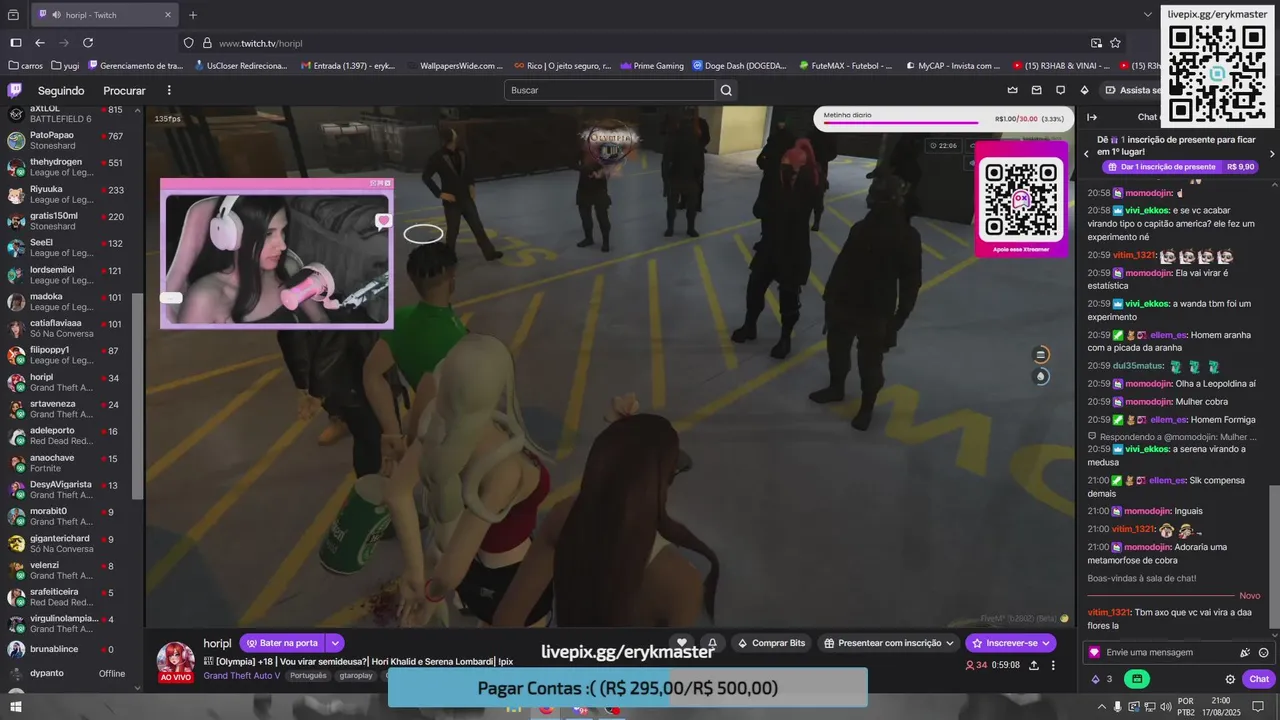Open PatoPapao channel in sidebar
Image resolution: width=1280 pixels, height=720 pixels.
66,141
